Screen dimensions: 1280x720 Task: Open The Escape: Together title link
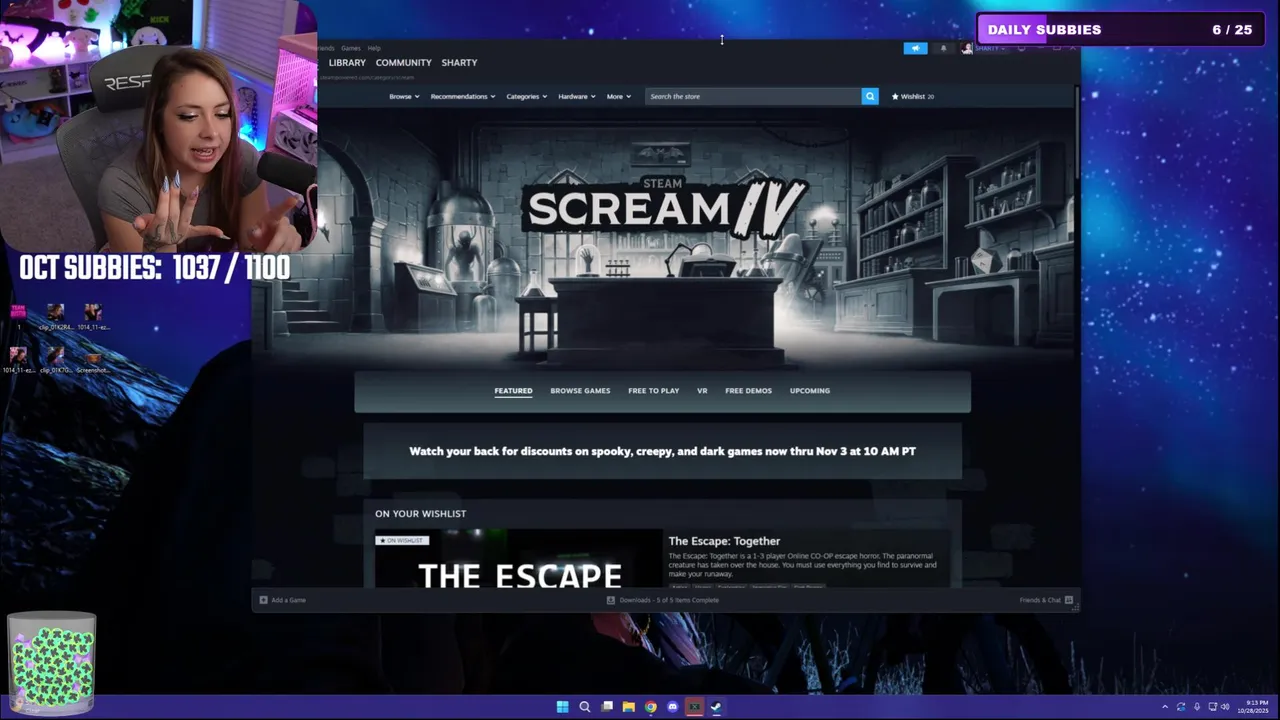(724, 541)
